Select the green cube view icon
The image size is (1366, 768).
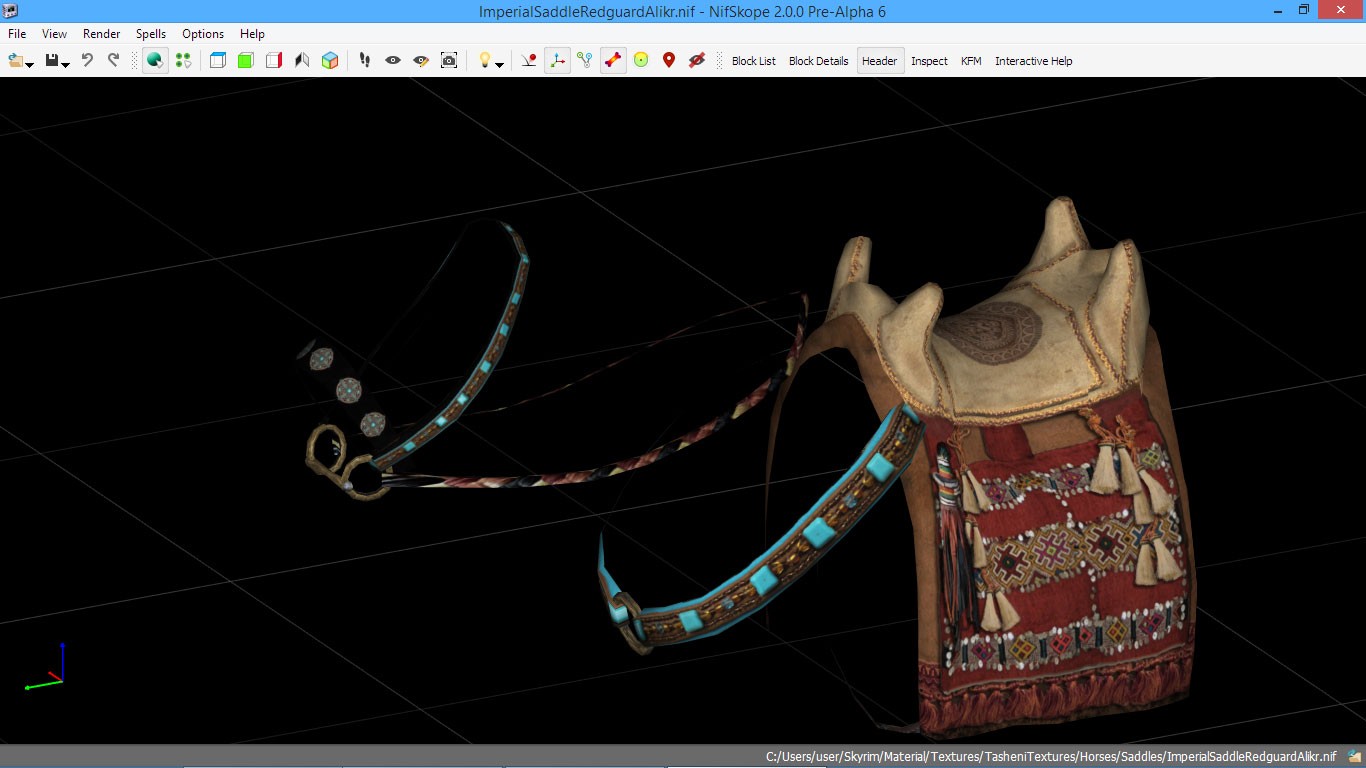[246, 61]
